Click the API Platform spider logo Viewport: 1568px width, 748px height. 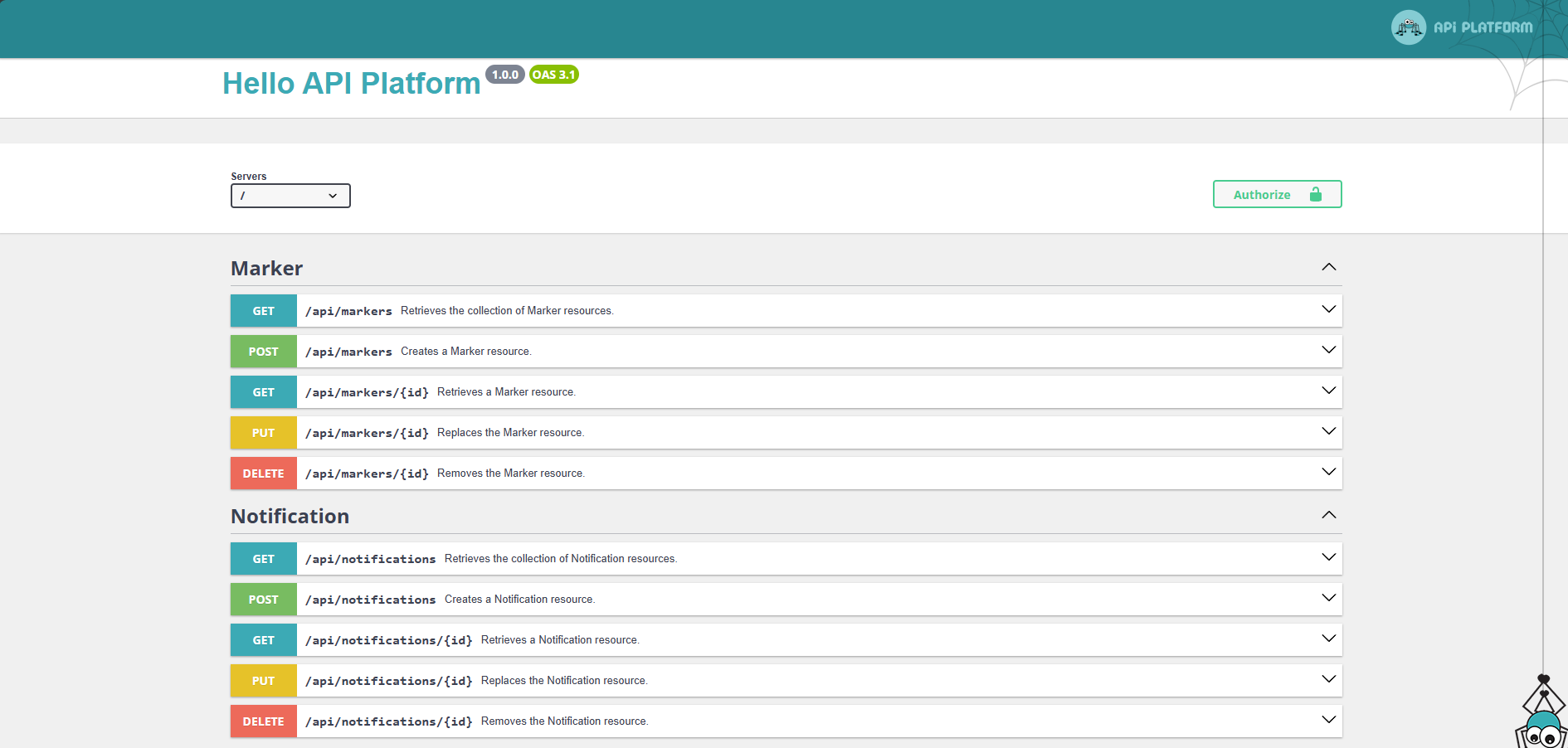point(1408,27)
